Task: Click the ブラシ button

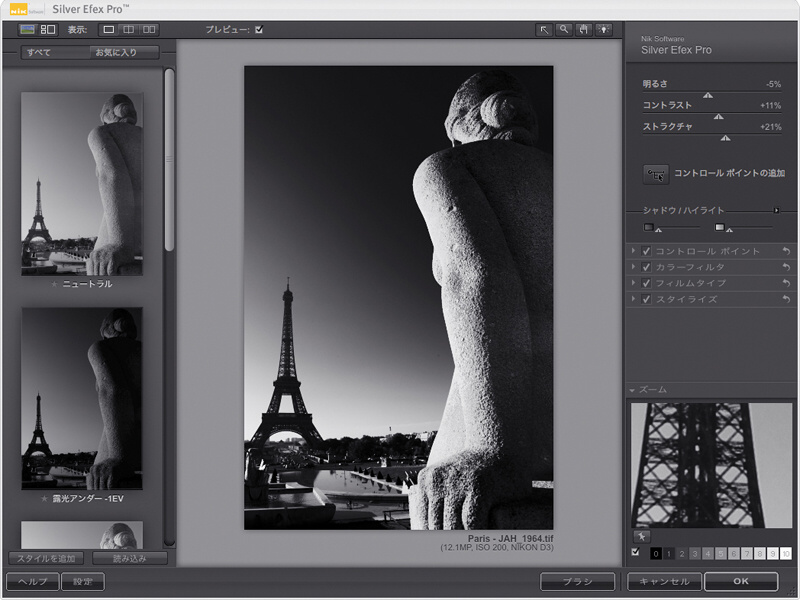Action: 578,581
